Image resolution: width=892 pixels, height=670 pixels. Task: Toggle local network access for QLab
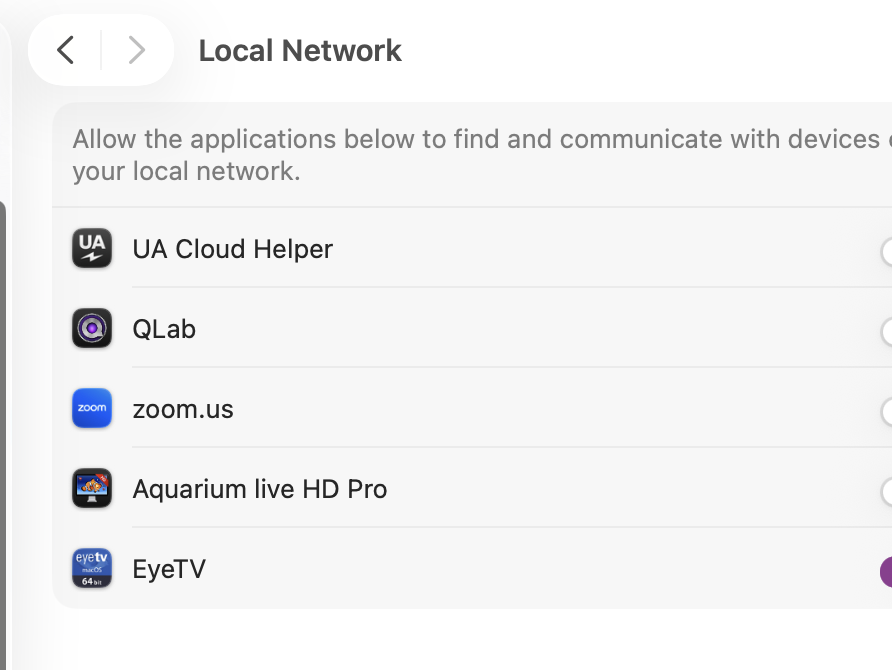tap(886, 332)
